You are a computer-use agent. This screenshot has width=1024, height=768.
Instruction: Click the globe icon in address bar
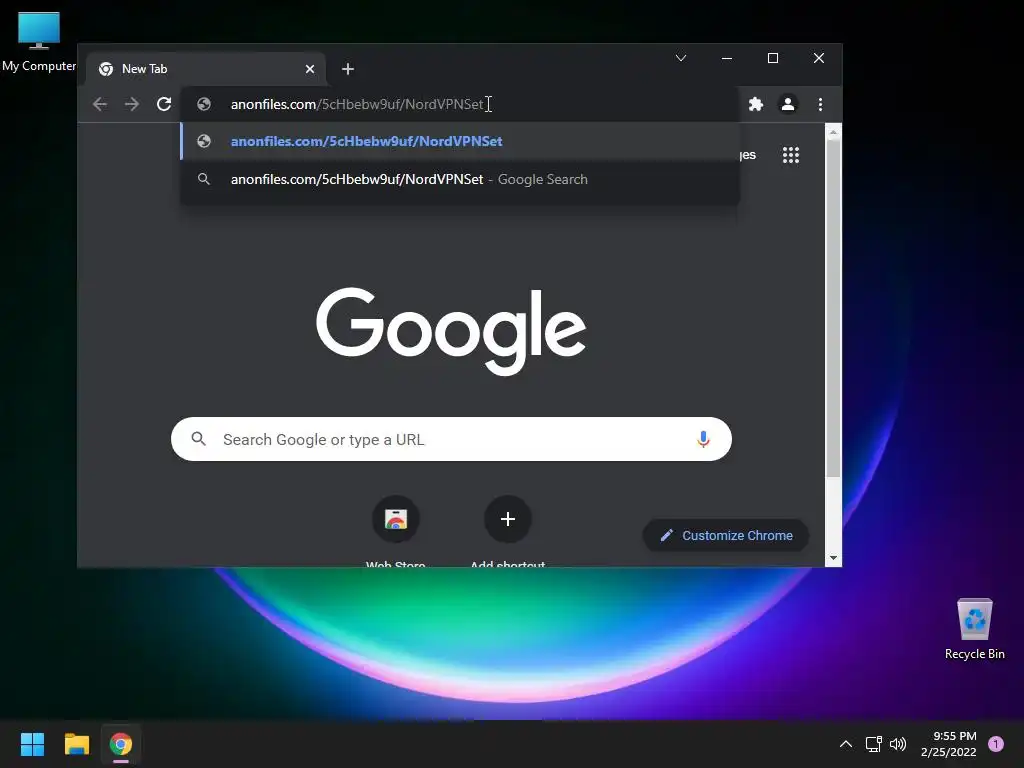(x=204, y=104)
